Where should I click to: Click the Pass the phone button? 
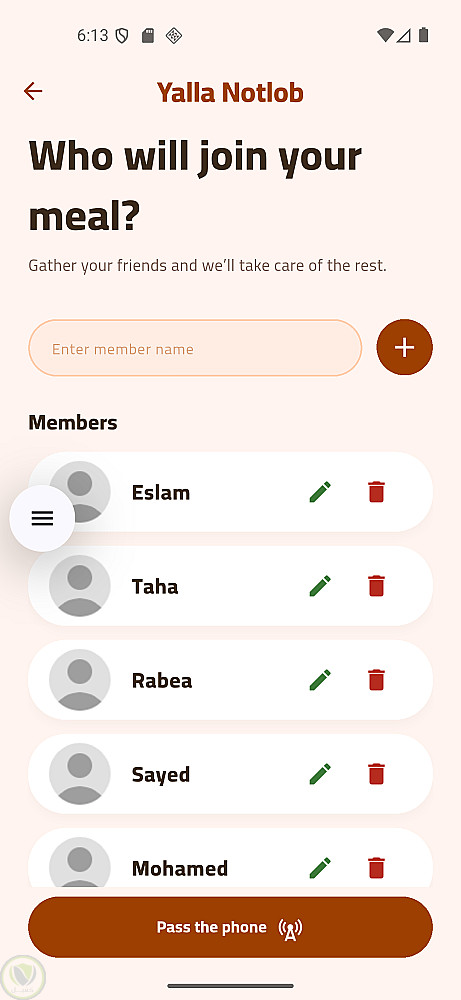click(x=230, y=927)
